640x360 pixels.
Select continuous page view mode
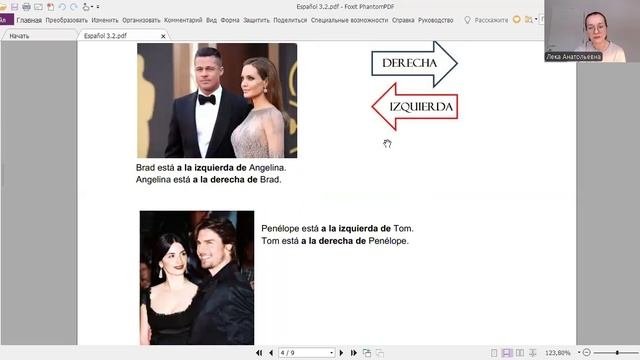(507, 353)
